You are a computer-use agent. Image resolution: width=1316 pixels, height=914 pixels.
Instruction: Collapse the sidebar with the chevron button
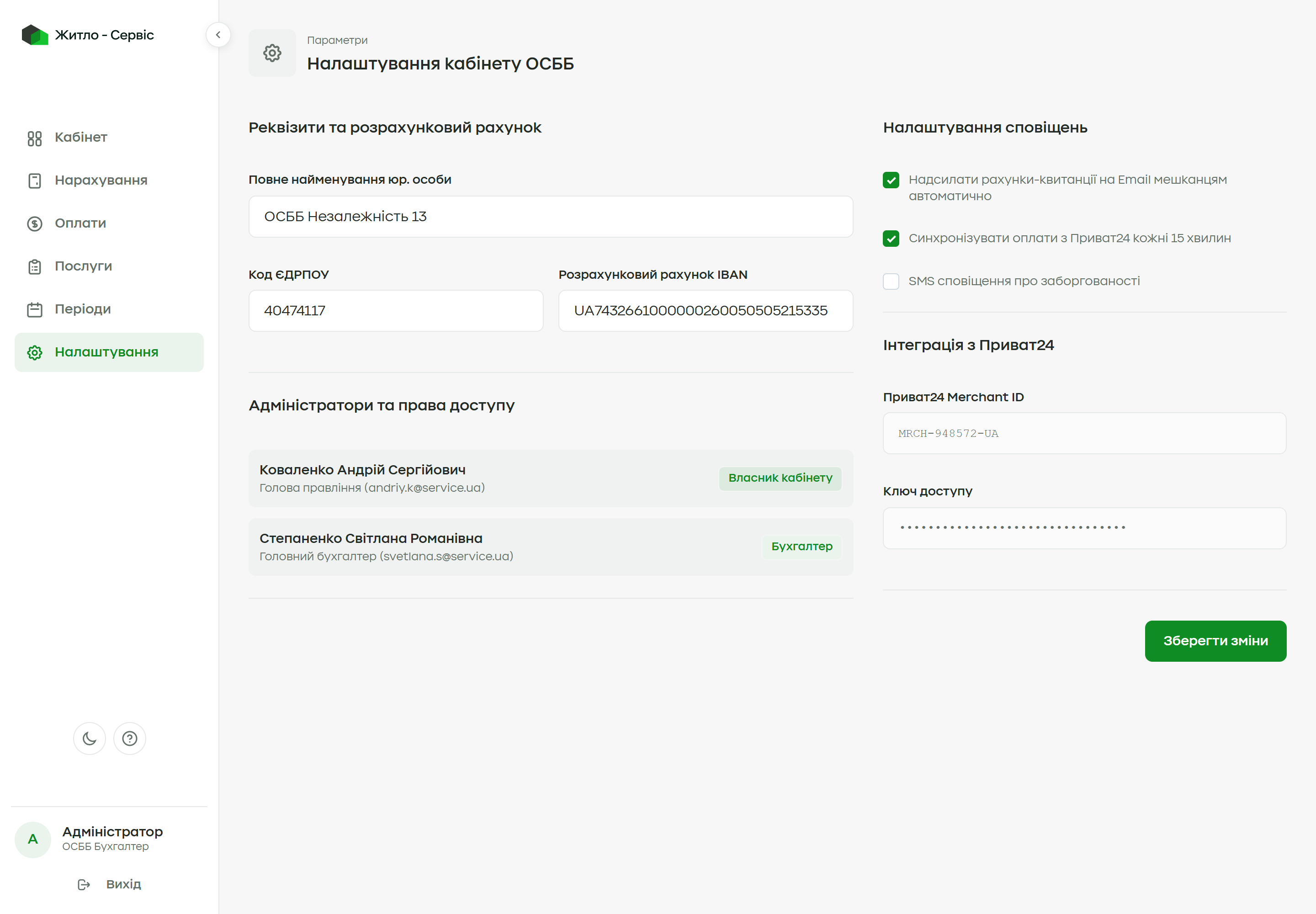218,35
